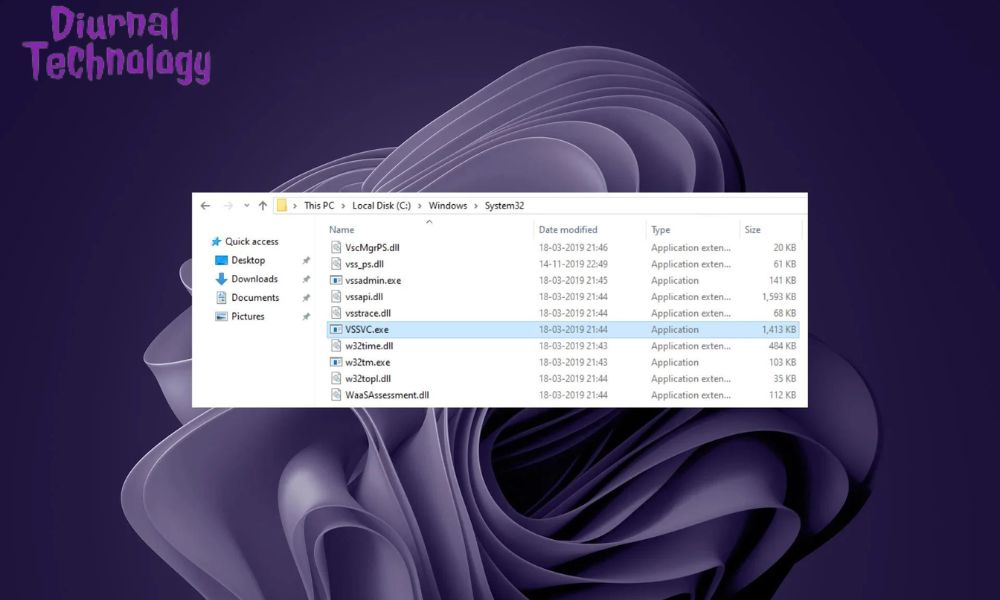The width and height of the screenshot is (1000, 600).
Task: Sort files by Date modified column
Action: tap(567, 230)
